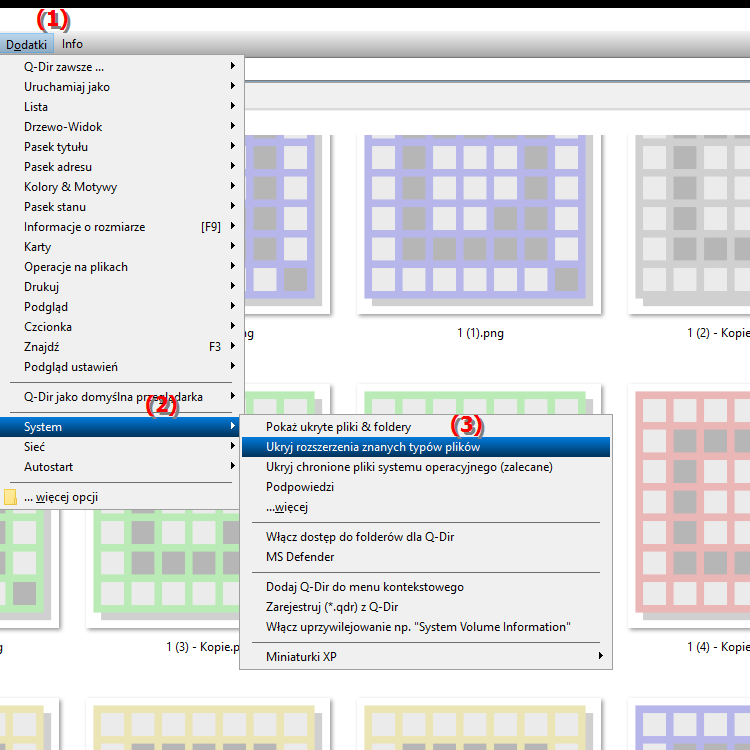
Task: Open Pasek stanu submenu
Action: 122,207
